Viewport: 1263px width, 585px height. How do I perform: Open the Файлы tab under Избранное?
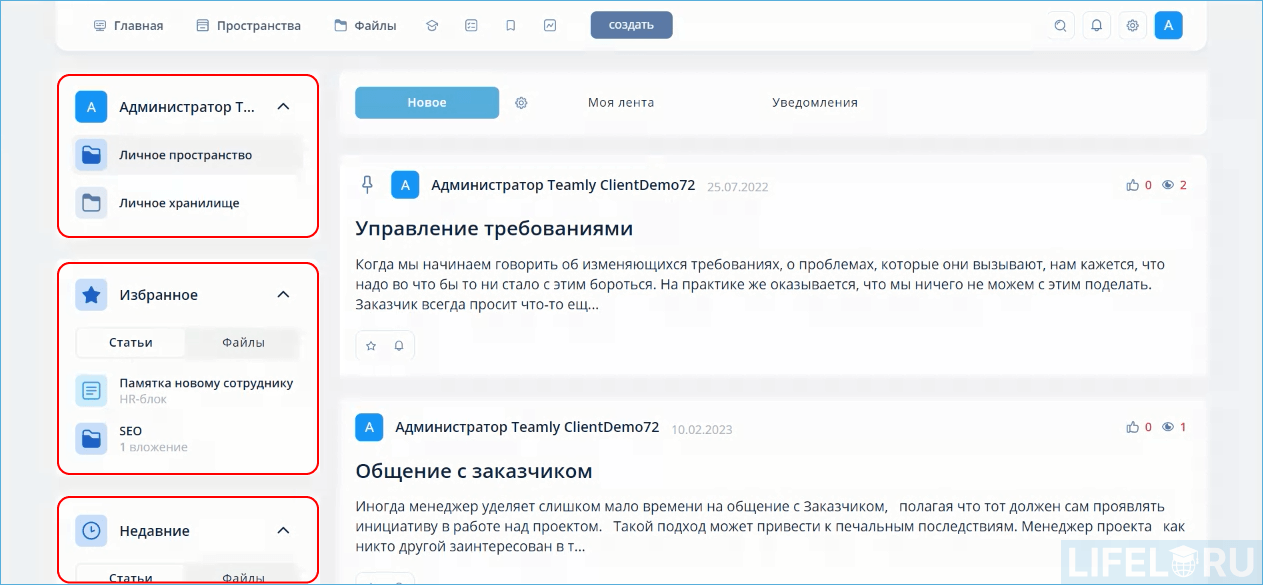point(243,342)
